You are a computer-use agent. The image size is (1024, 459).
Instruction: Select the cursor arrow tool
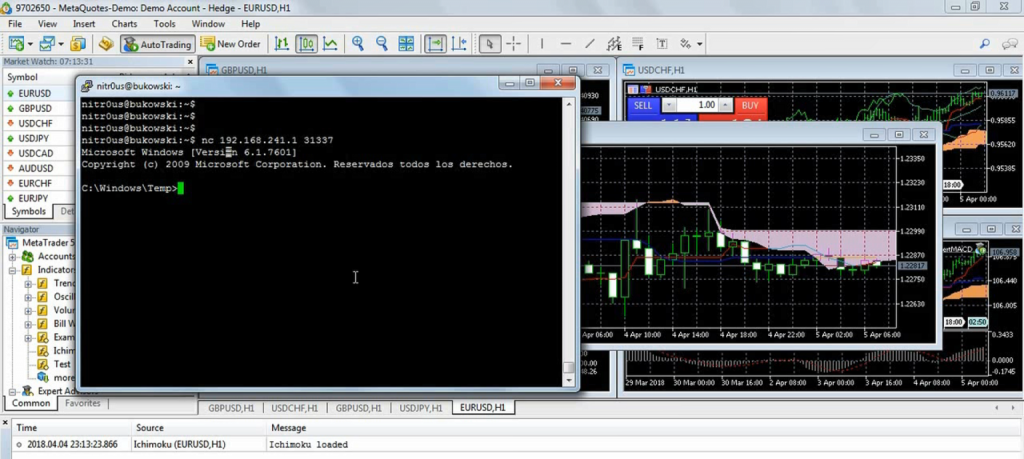pos(490,44)
